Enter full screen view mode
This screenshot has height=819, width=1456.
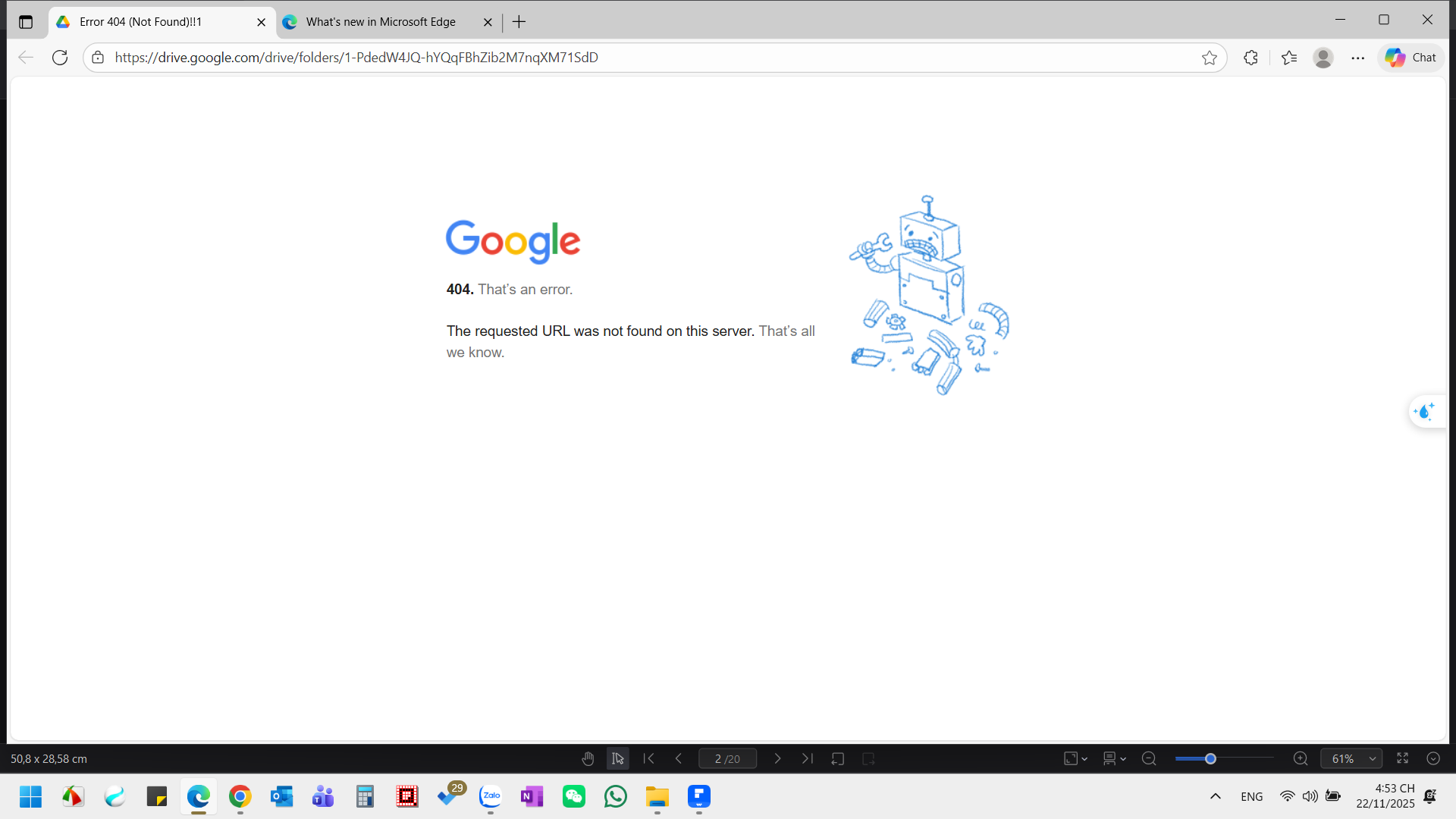[1403, 758]
